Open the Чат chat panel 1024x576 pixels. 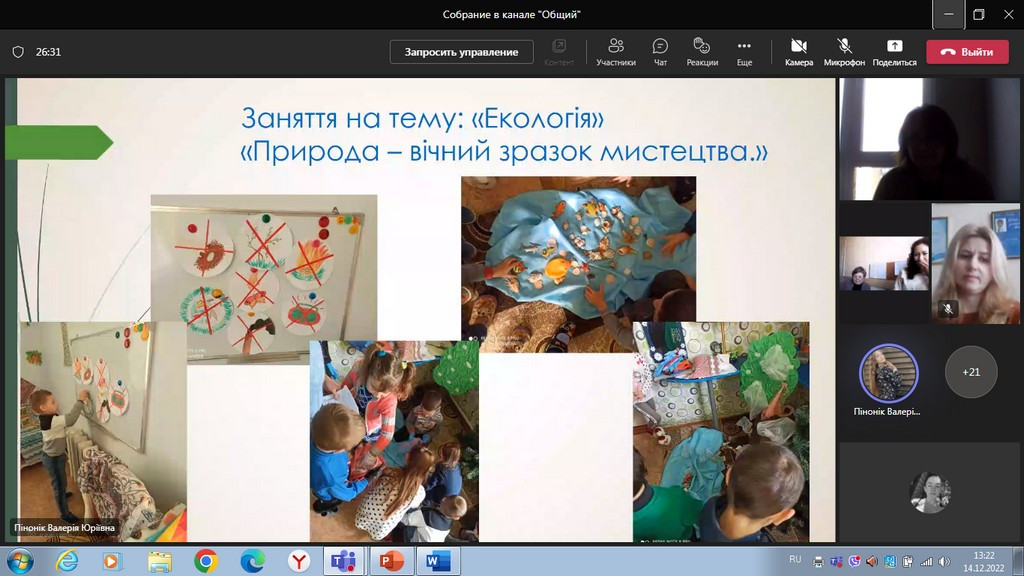click(x=660, y=51)
